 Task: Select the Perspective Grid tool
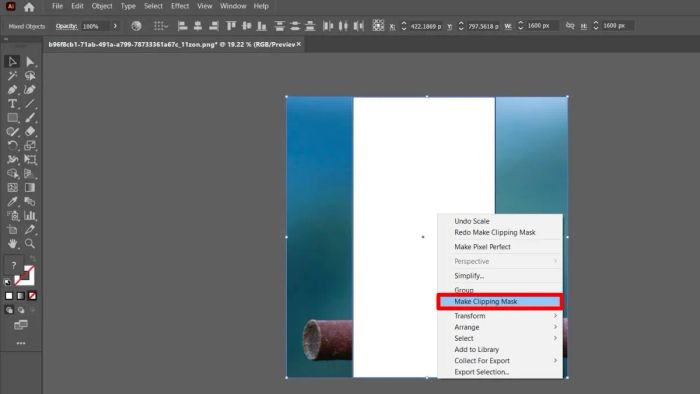(30, 174)
